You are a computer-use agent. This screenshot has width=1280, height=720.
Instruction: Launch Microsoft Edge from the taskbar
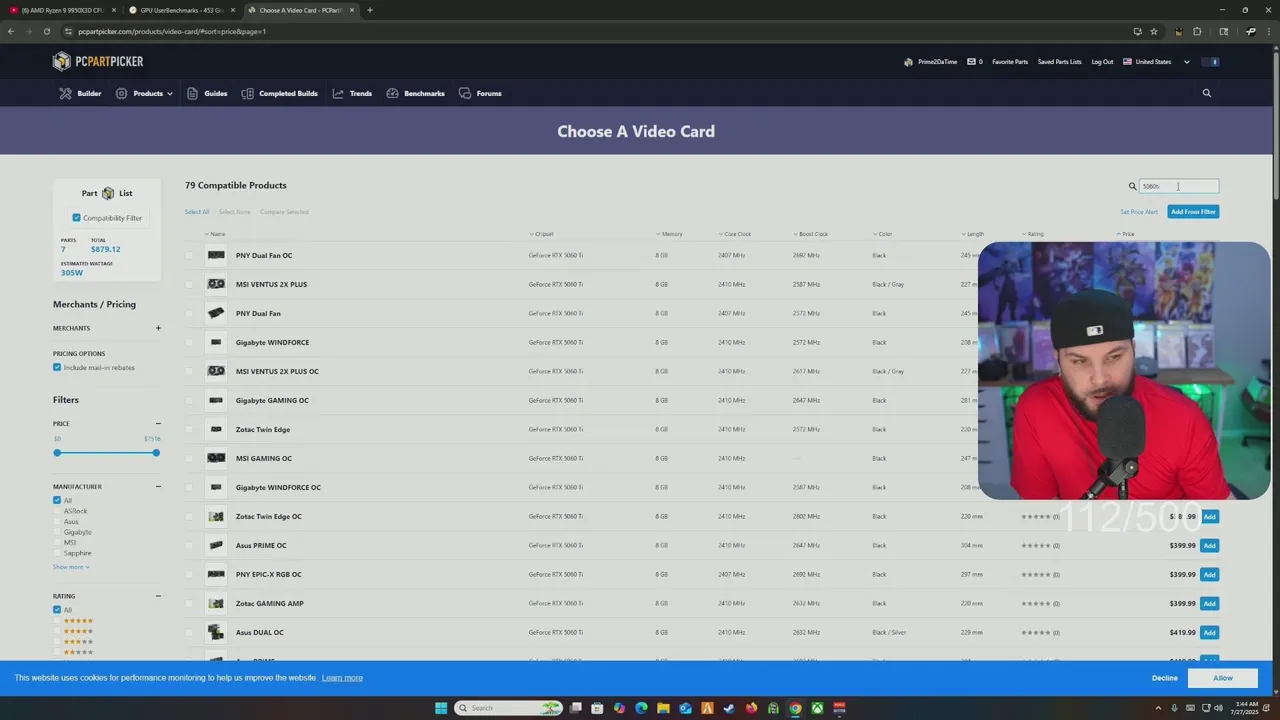click(x=641, y=708)
